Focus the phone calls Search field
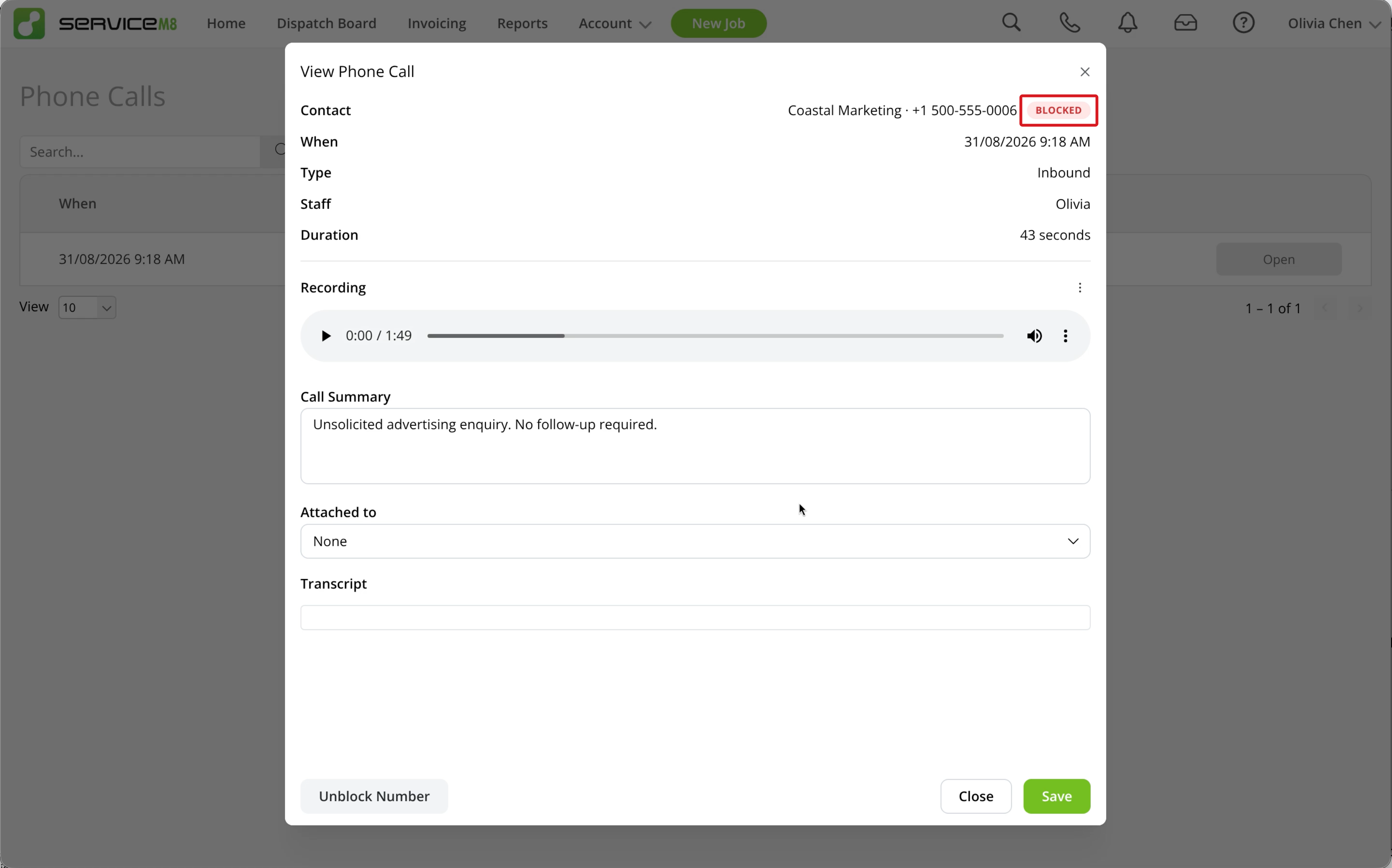1392x868 pixels. click(140, 152)
